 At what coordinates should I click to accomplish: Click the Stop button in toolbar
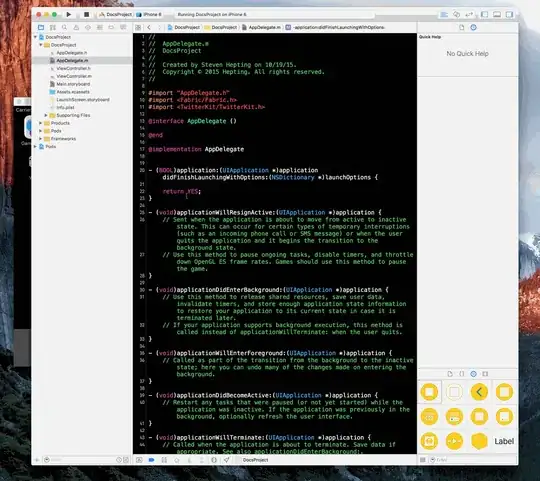[x=86, y=14]
